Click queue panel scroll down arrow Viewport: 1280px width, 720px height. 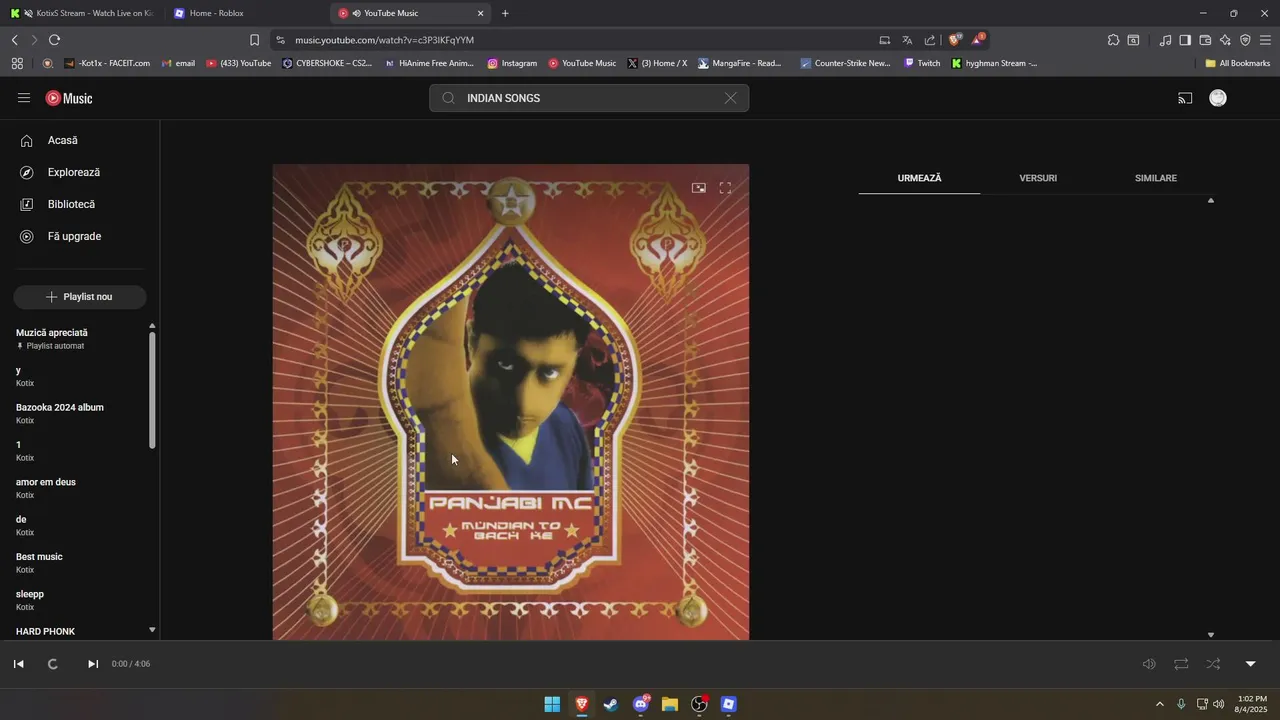(1211, 635)
